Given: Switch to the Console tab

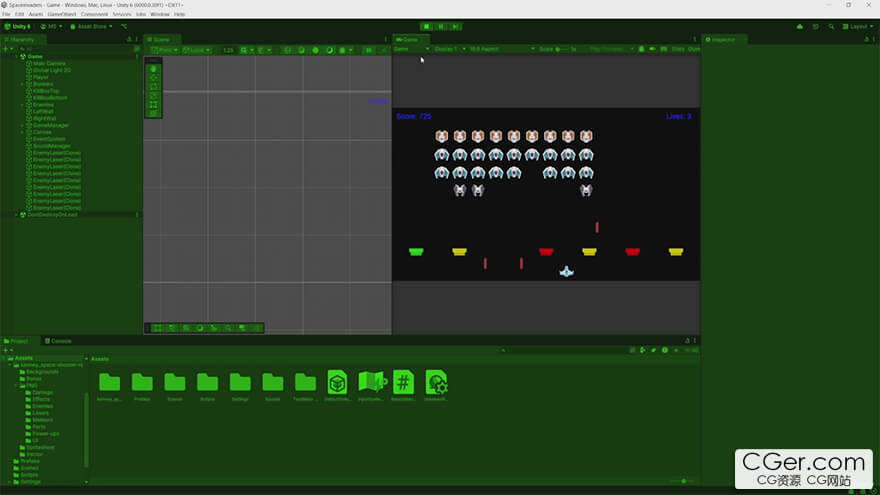Looking at the screenshot, I should (x=58, y=341).
